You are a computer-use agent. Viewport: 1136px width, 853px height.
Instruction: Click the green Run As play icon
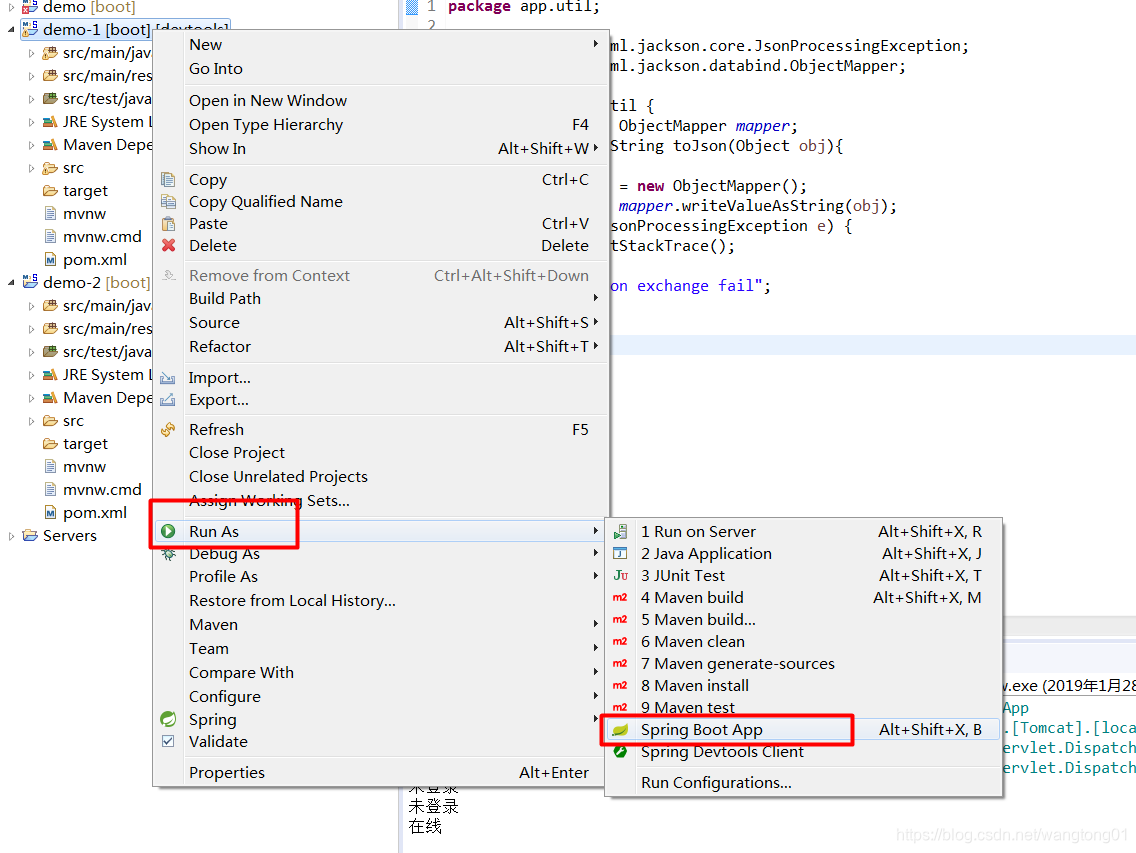[x=168, y=531]
